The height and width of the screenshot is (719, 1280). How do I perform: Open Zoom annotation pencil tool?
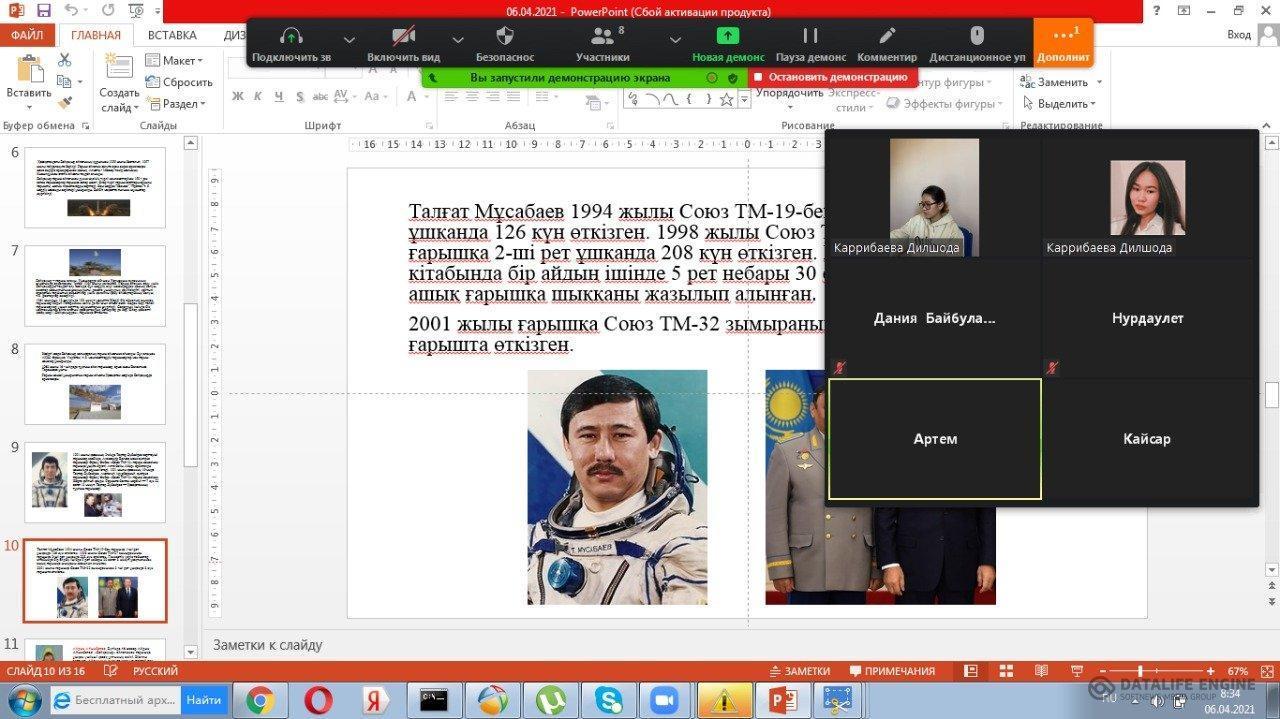[886, 37]
